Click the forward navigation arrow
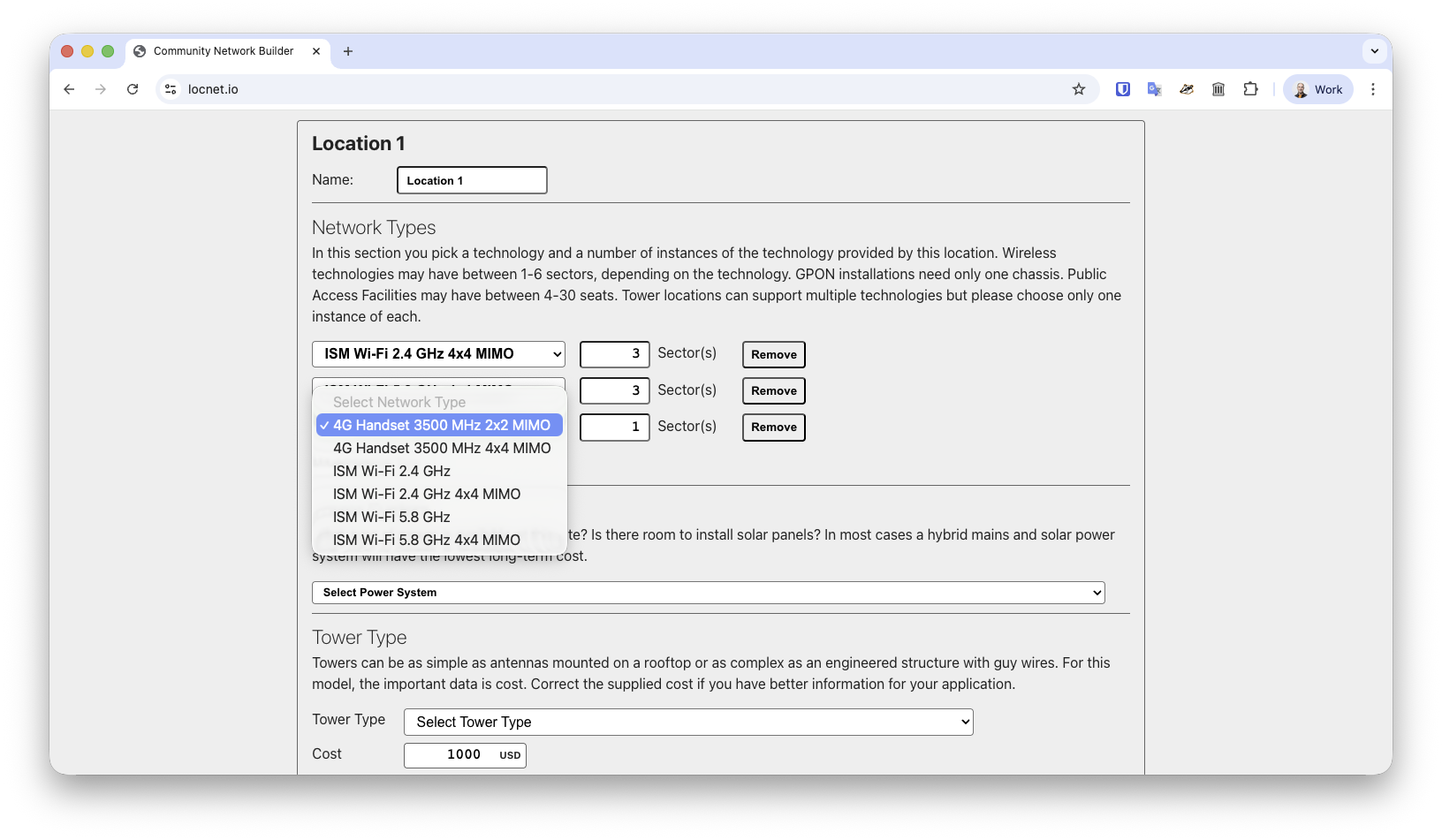Image resolution: width=1442 pixels, height=840 pixels. 101,88
